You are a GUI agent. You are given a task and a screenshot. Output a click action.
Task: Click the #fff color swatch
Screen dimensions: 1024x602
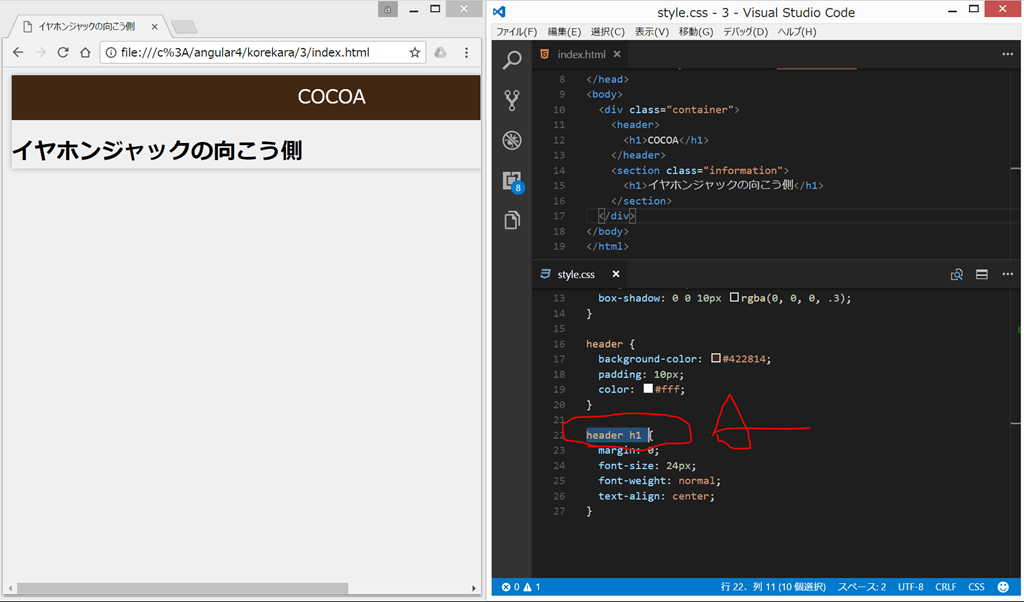tap(648, 388)
